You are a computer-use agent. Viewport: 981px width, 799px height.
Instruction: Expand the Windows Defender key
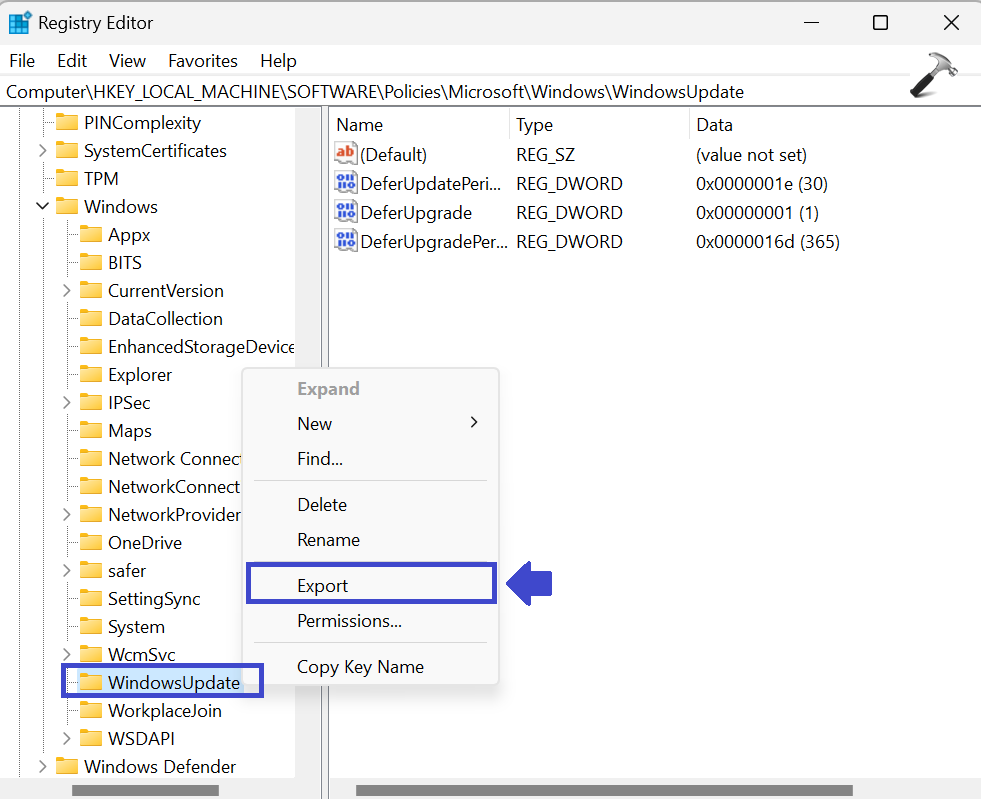pyautogui.click(x=42, y=767)
